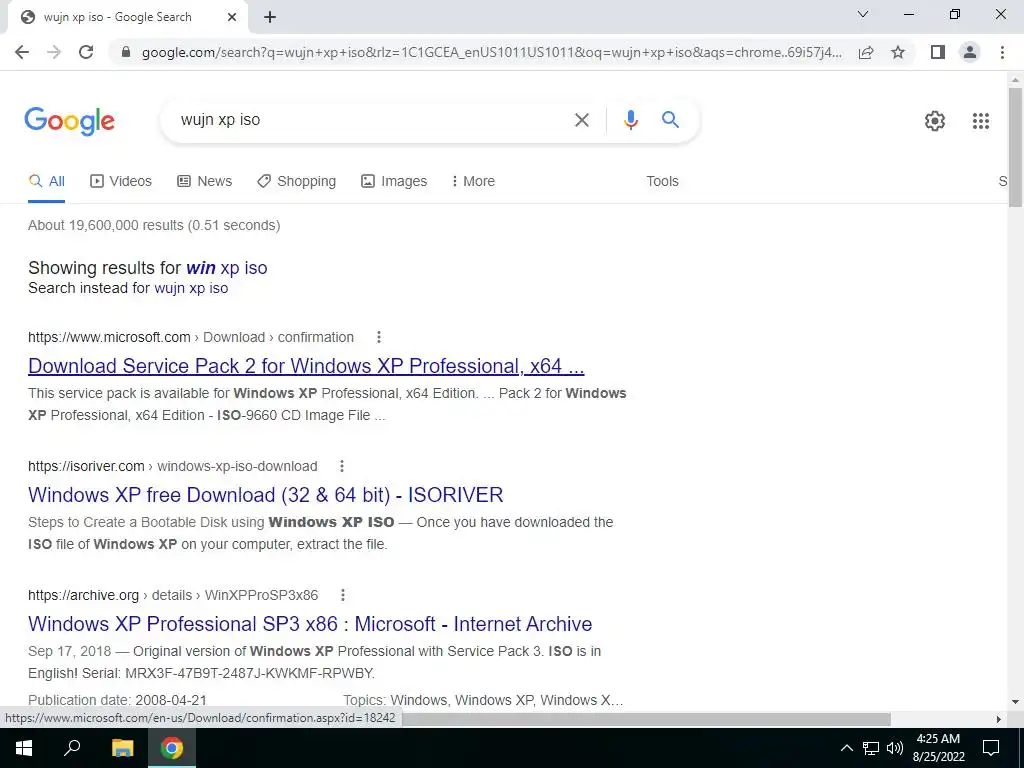Image resolution: width=1024 pixels, height=768 pixels.
Task: Open the Chrome profile avatar
Action: coord(970,52)
